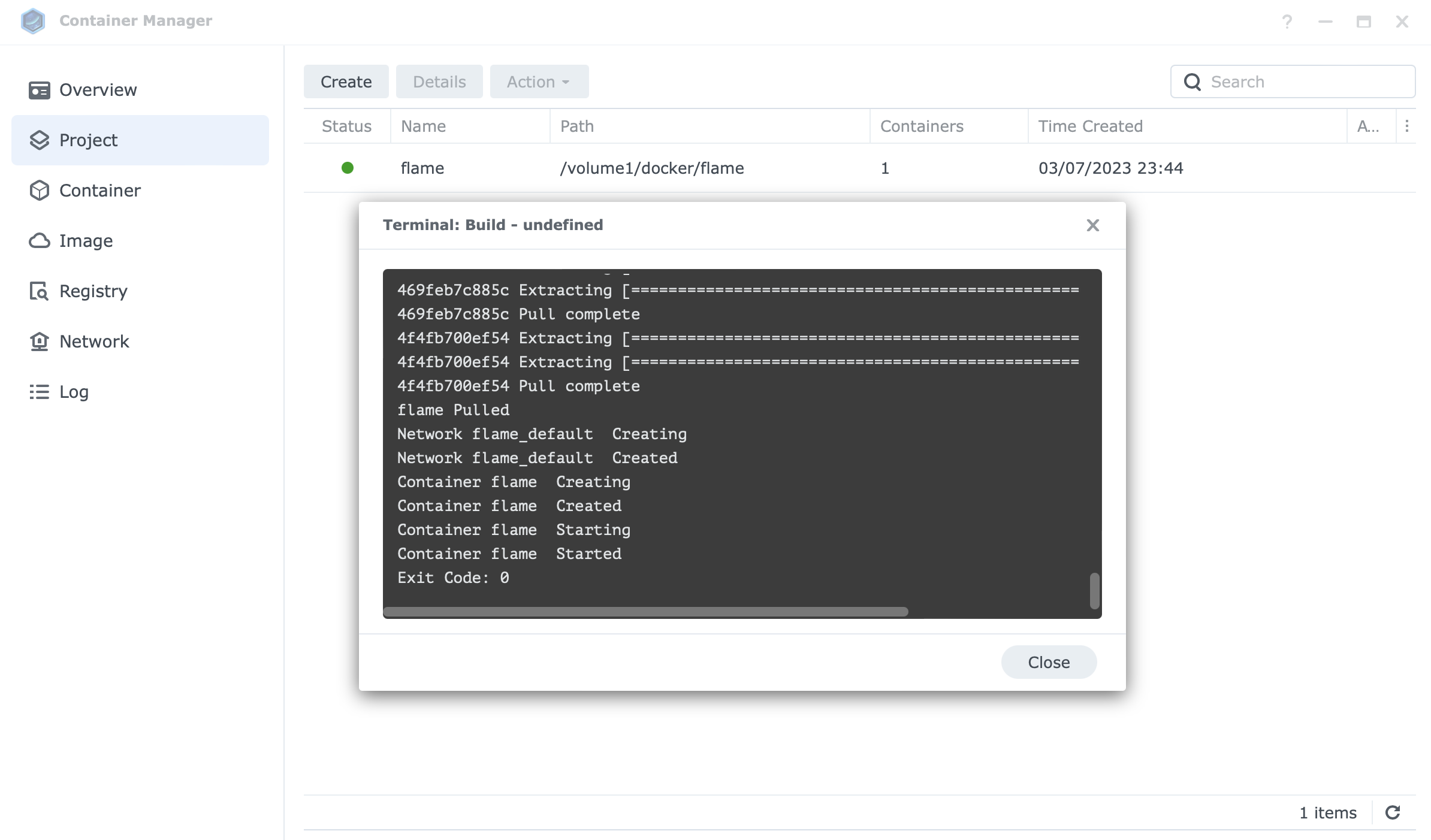Image resolution: width=1431 pixels, height=840 pixels.
Task: Click the Container cube icon in sidebar
Action: click(40, 191)
